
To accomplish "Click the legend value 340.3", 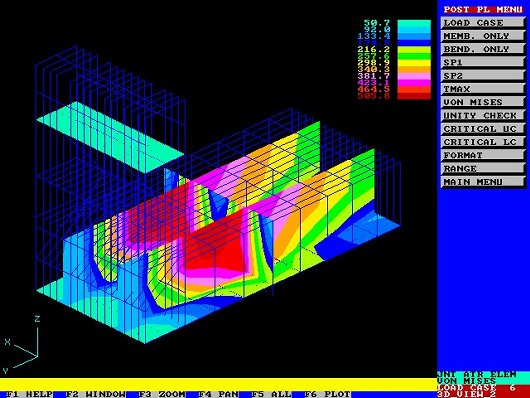I will [374, 69].
